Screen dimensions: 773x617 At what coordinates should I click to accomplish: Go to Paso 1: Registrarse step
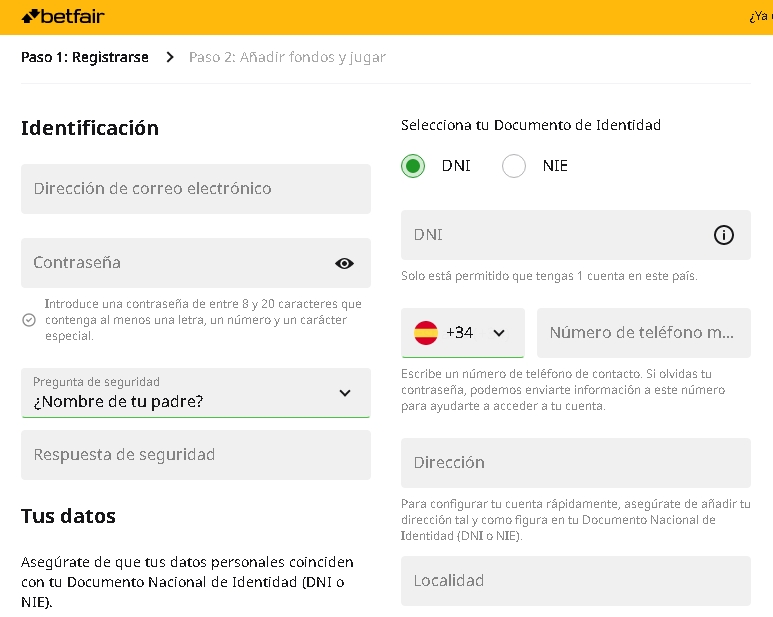(85, 57)
